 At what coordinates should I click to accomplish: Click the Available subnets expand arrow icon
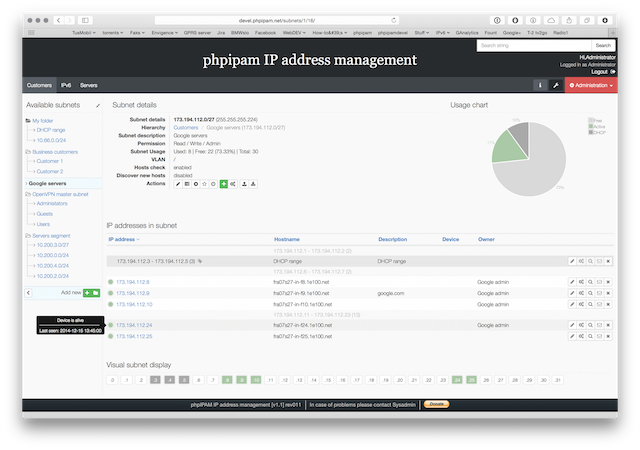98,105
